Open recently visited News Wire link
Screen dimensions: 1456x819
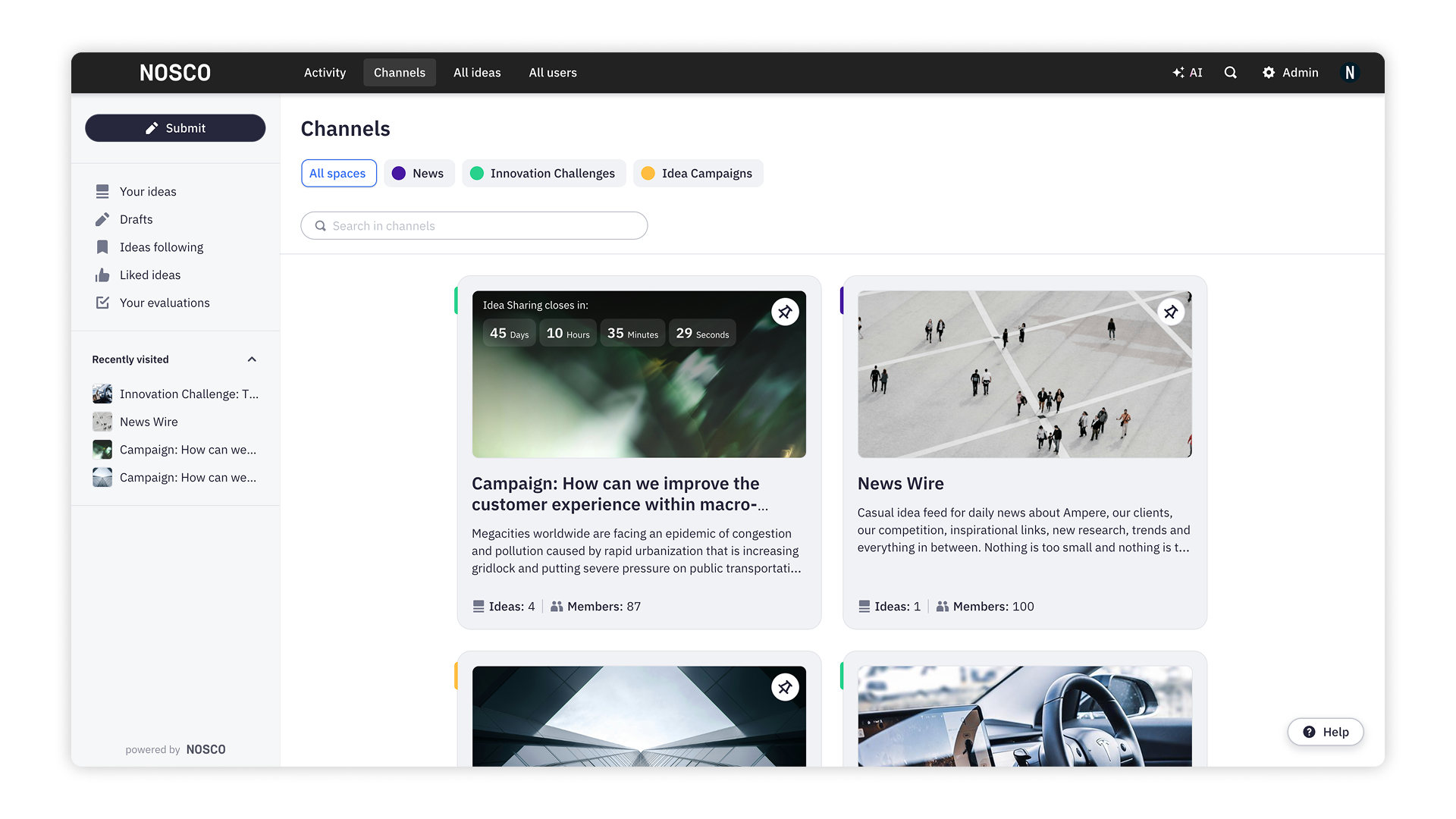149,422
